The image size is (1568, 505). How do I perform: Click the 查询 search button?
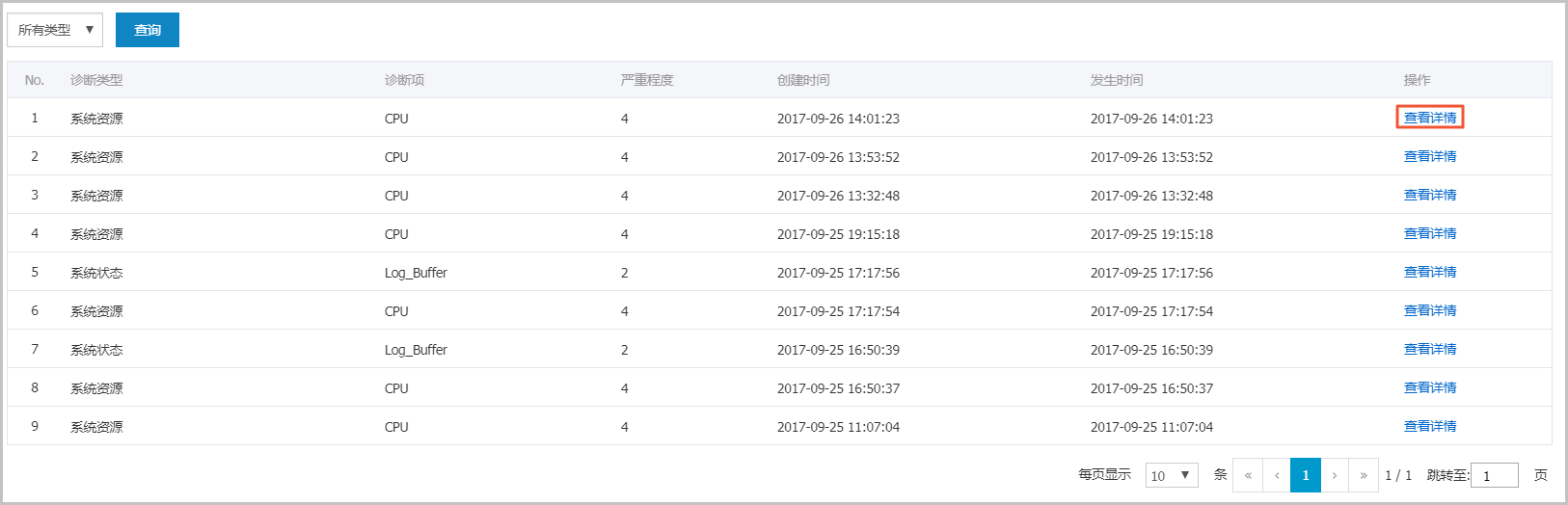(x=148, y=30)
